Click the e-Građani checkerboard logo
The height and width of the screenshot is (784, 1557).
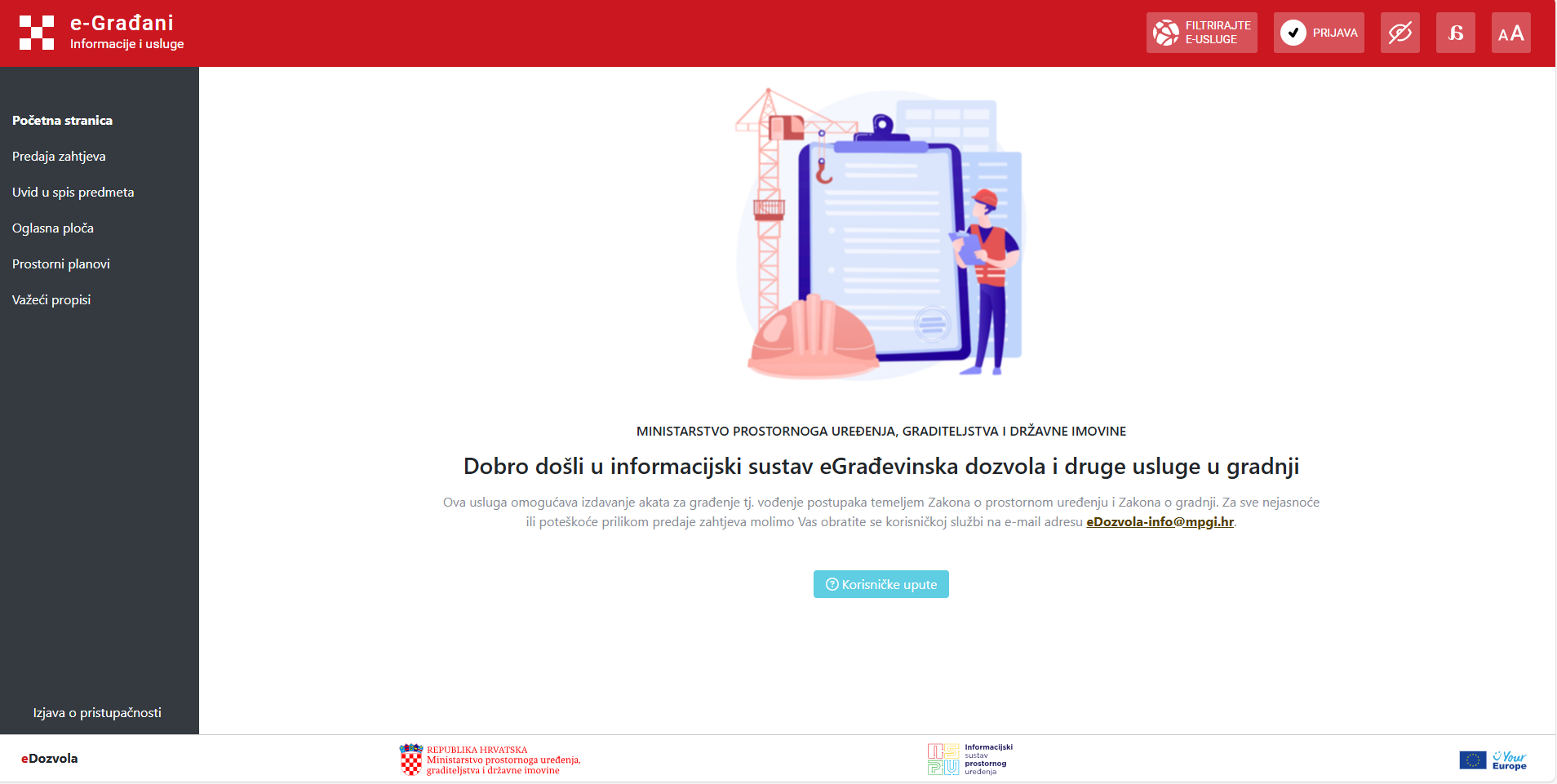37,33
